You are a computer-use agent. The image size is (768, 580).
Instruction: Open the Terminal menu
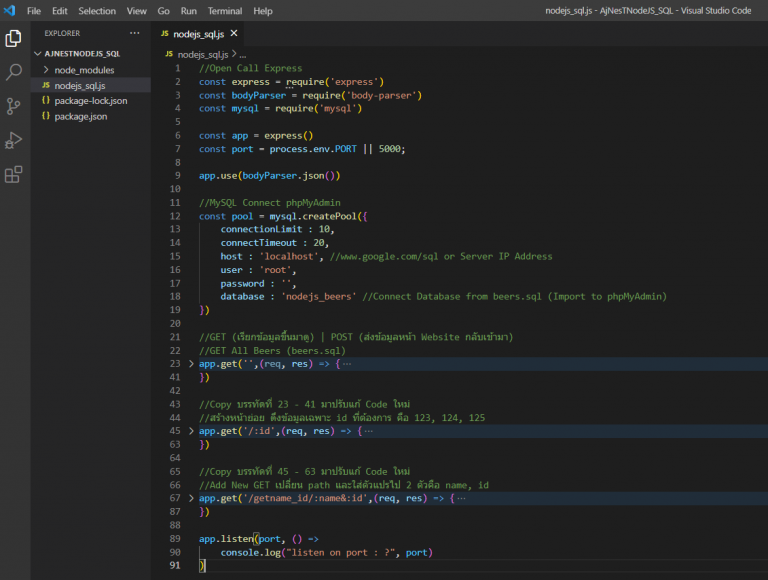pos(224,11)
